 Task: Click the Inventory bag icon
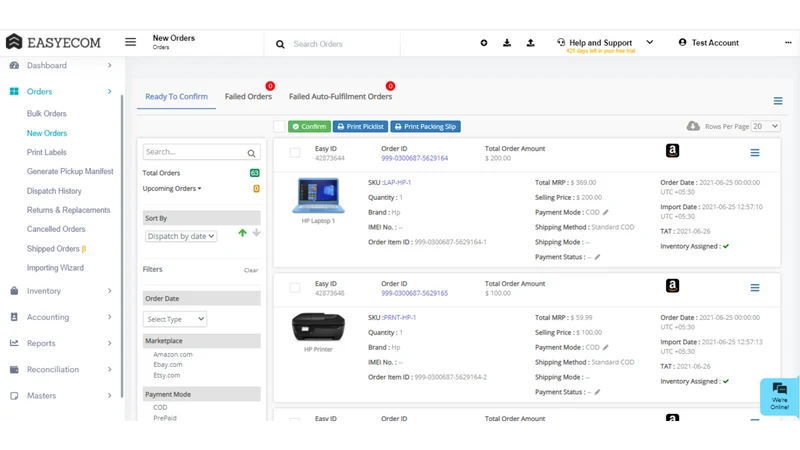[14, 291]
